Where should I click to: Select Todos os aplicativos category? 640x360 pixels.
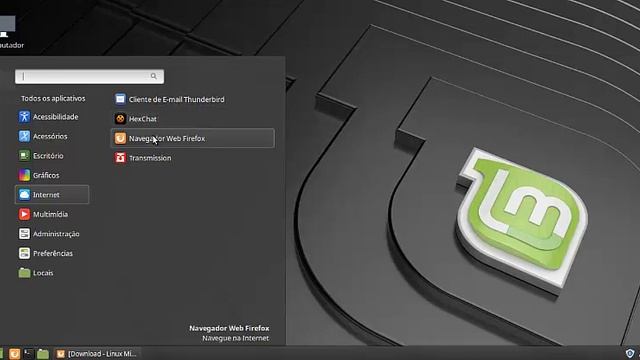coord(53,98)
